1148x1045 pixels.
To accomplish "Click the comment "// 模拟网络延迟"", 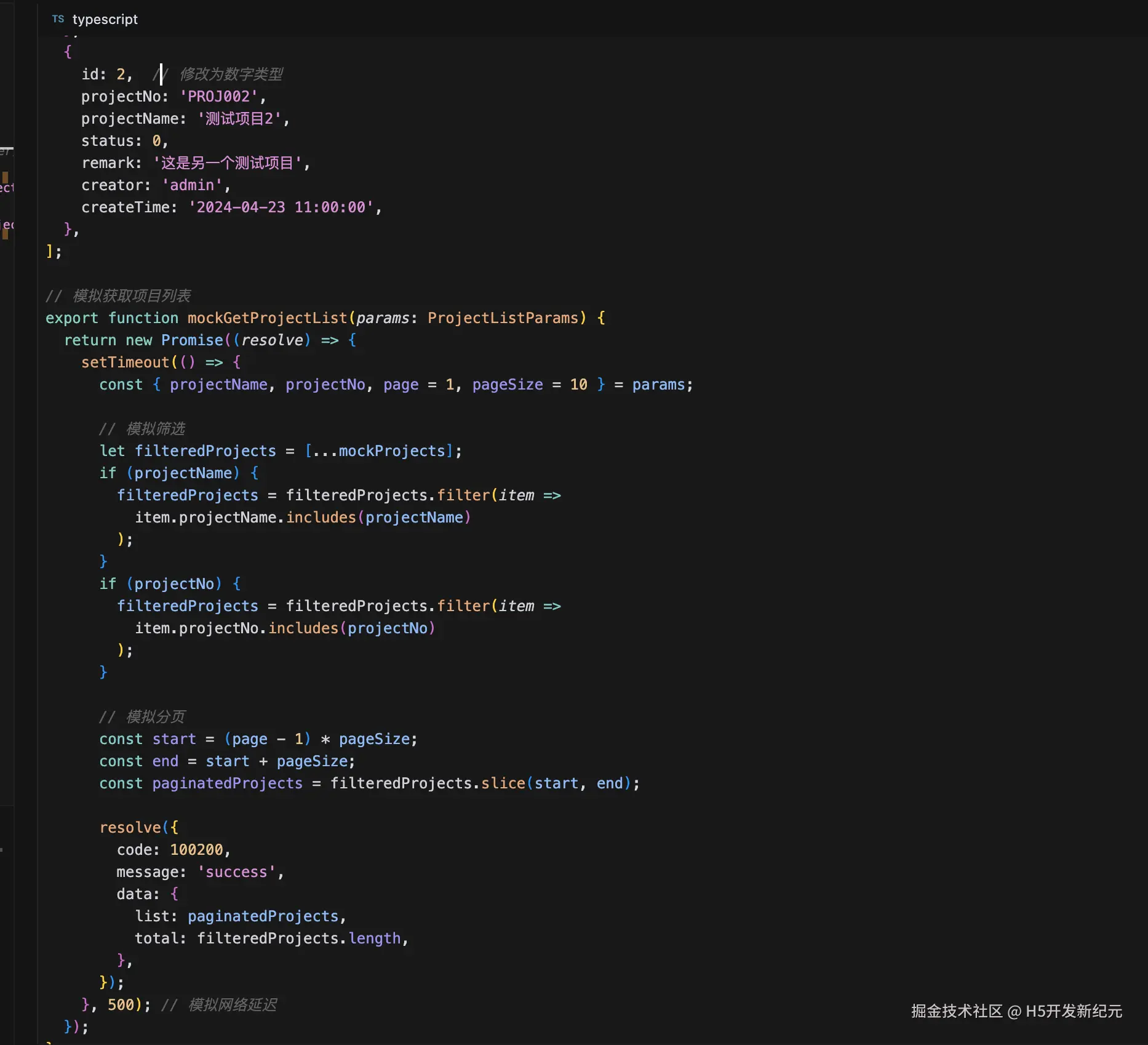I will pyautogui.click(x=219, y=1005).
